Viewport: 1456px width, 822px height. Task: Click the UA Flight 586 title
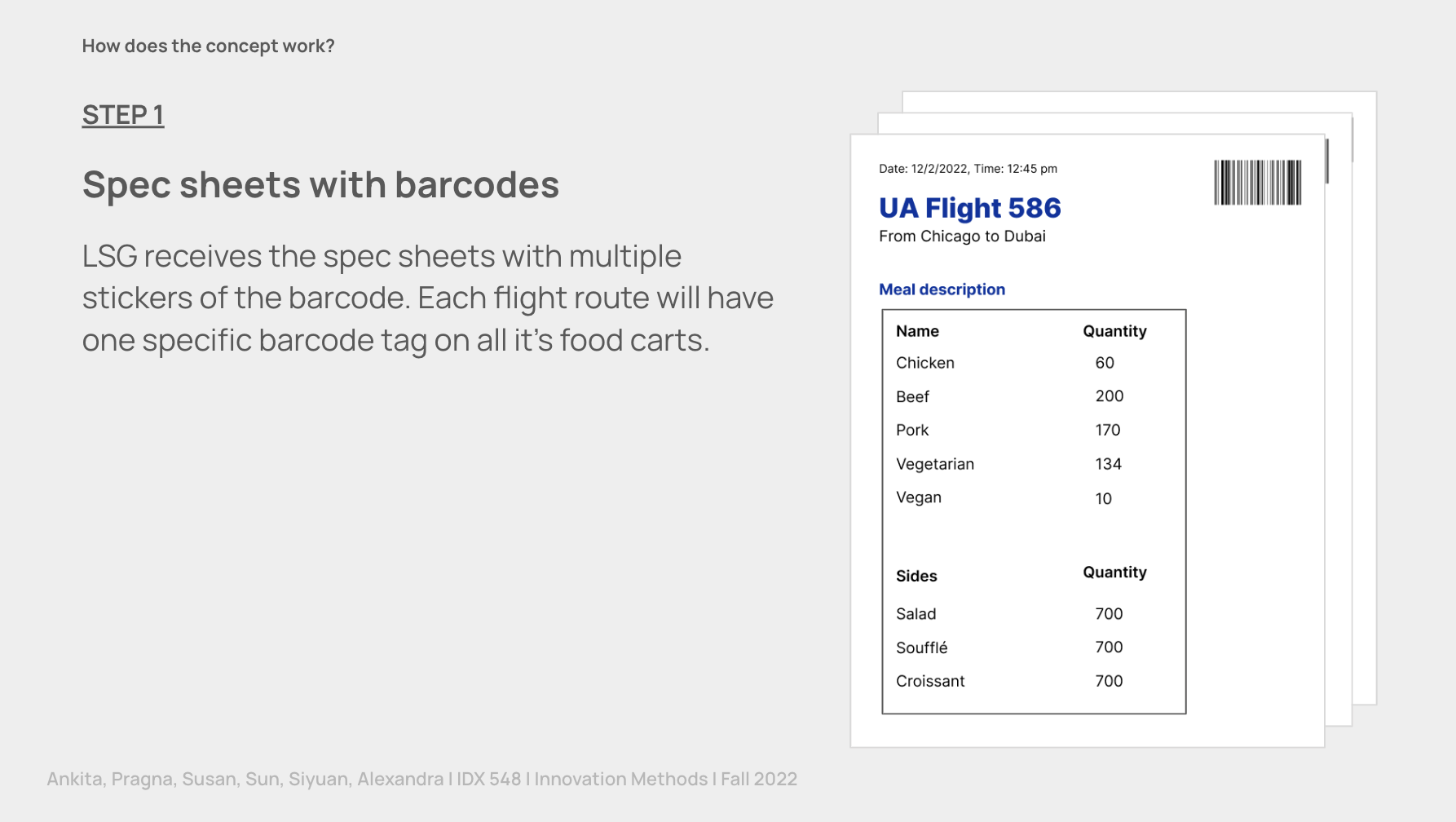tap(969, 208)
